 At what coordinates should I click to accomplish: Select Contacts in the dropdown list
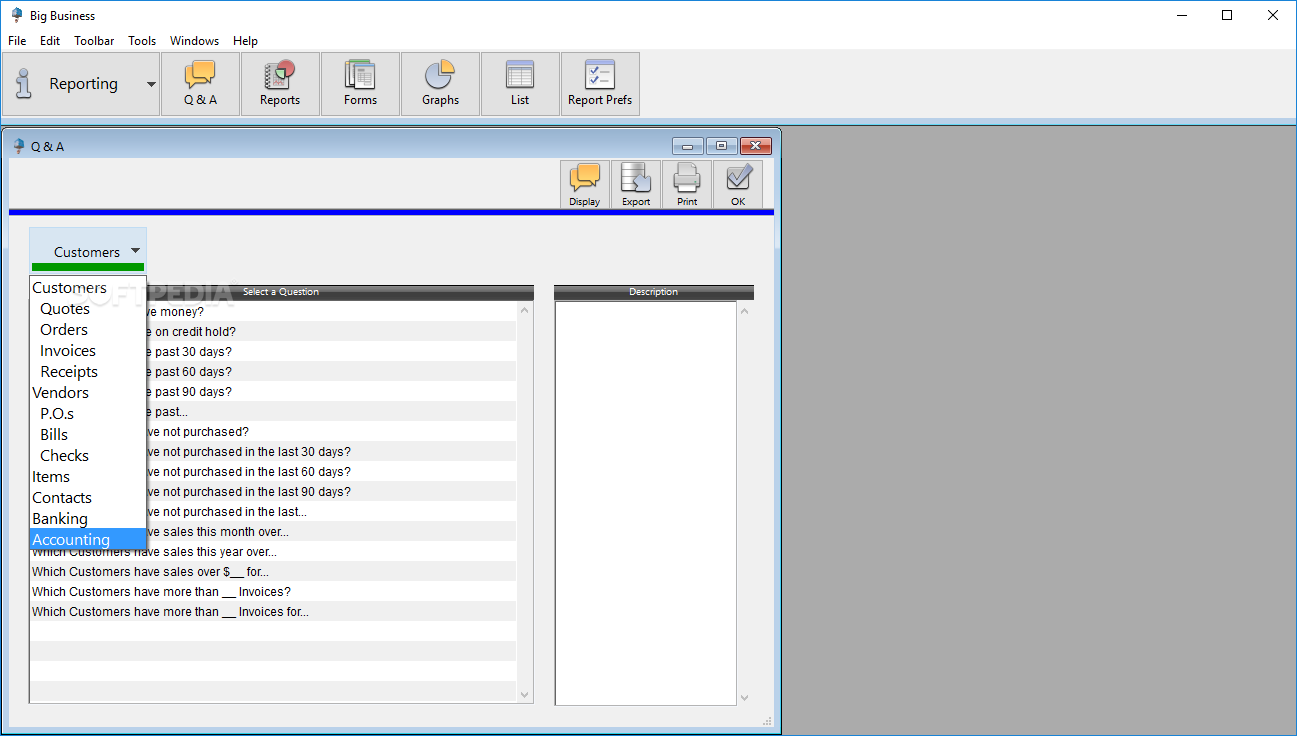pos(88,498)
